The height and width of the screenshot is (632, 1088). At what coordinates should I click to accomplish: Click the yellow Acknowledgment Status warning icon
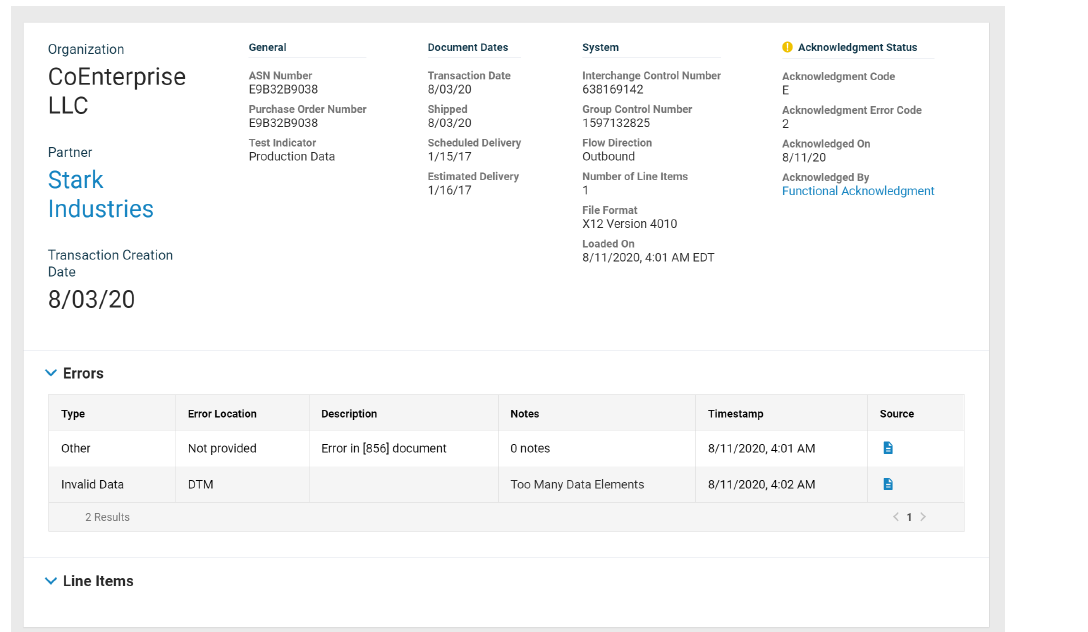click(787, 47)
